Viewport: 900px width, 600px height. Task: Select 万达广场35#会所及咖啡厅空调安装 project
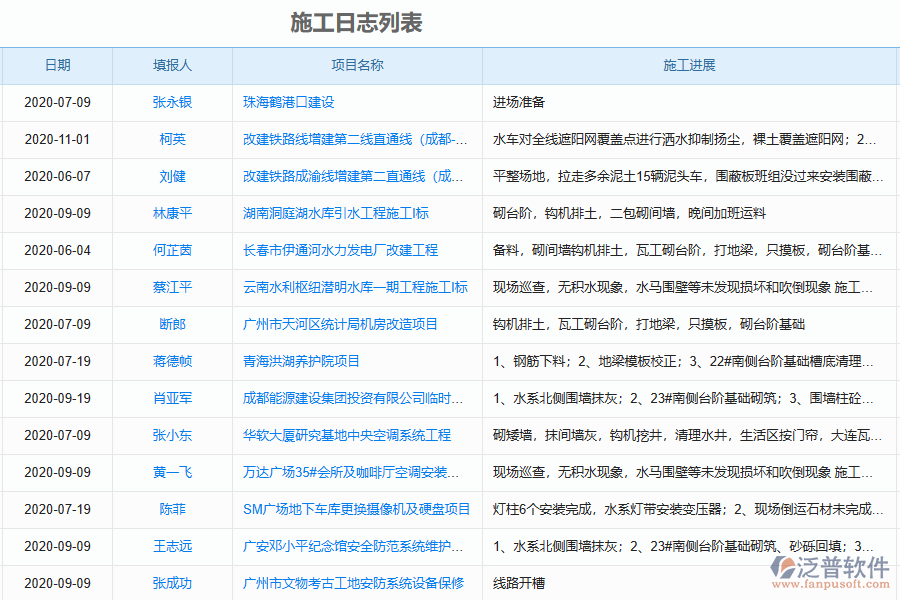(x=357, y=473)
